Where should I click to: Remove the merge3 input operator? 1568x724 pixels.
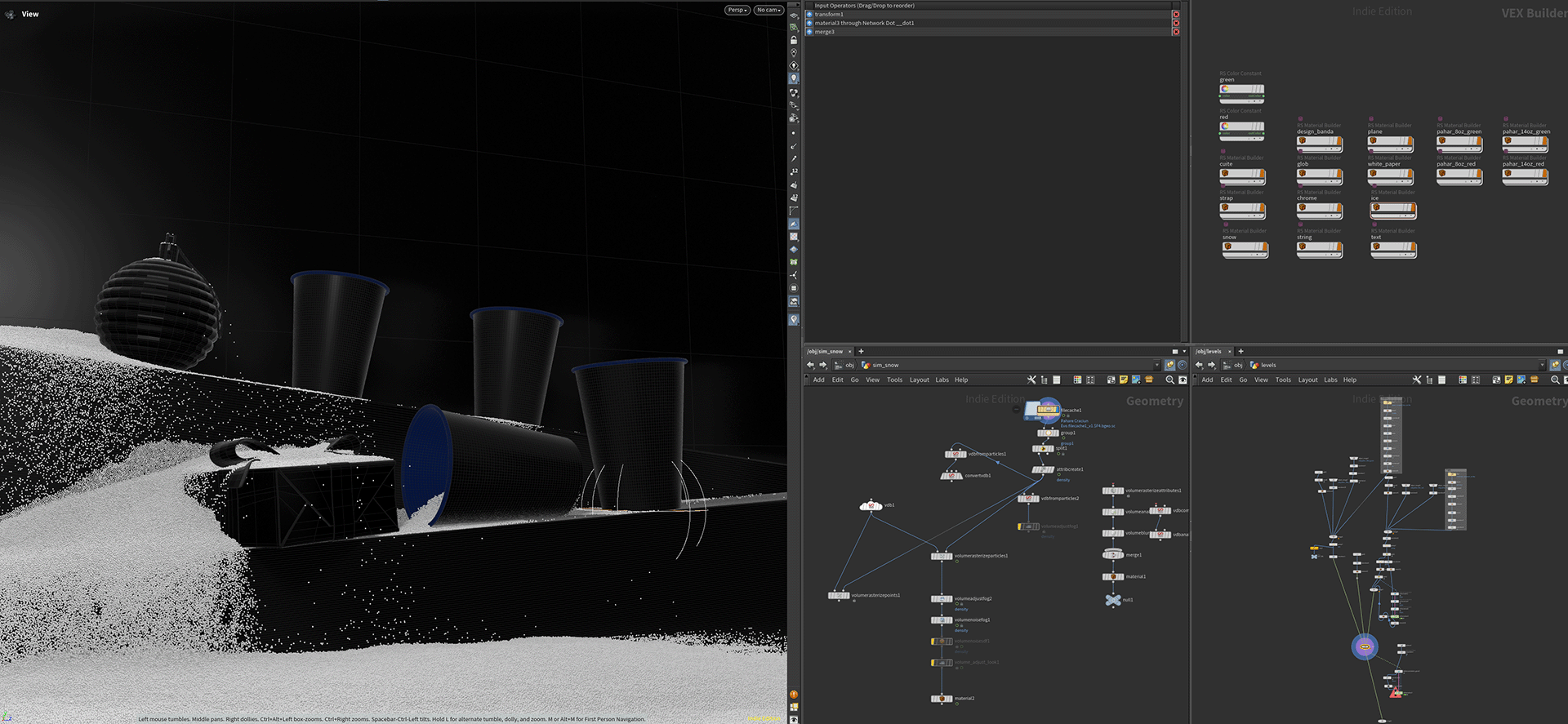[x=1176, y=32]
